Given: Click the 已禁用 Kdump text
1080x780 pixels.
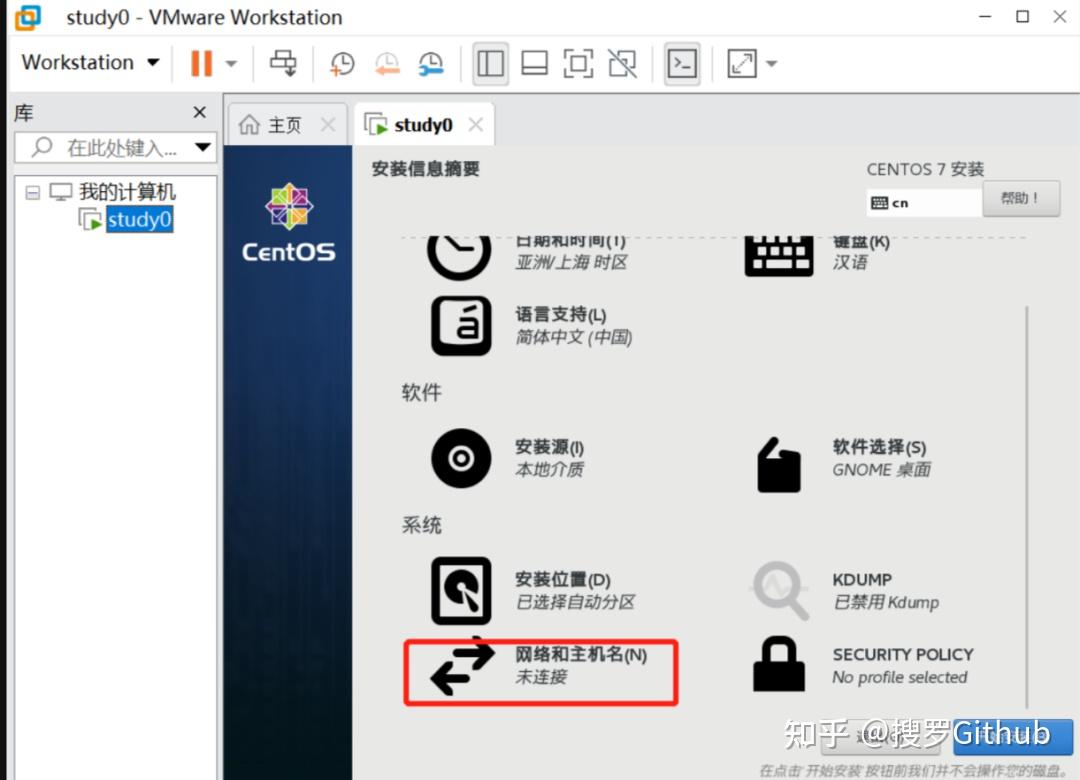Looking at the screenshot, I should tap(886, 603).
